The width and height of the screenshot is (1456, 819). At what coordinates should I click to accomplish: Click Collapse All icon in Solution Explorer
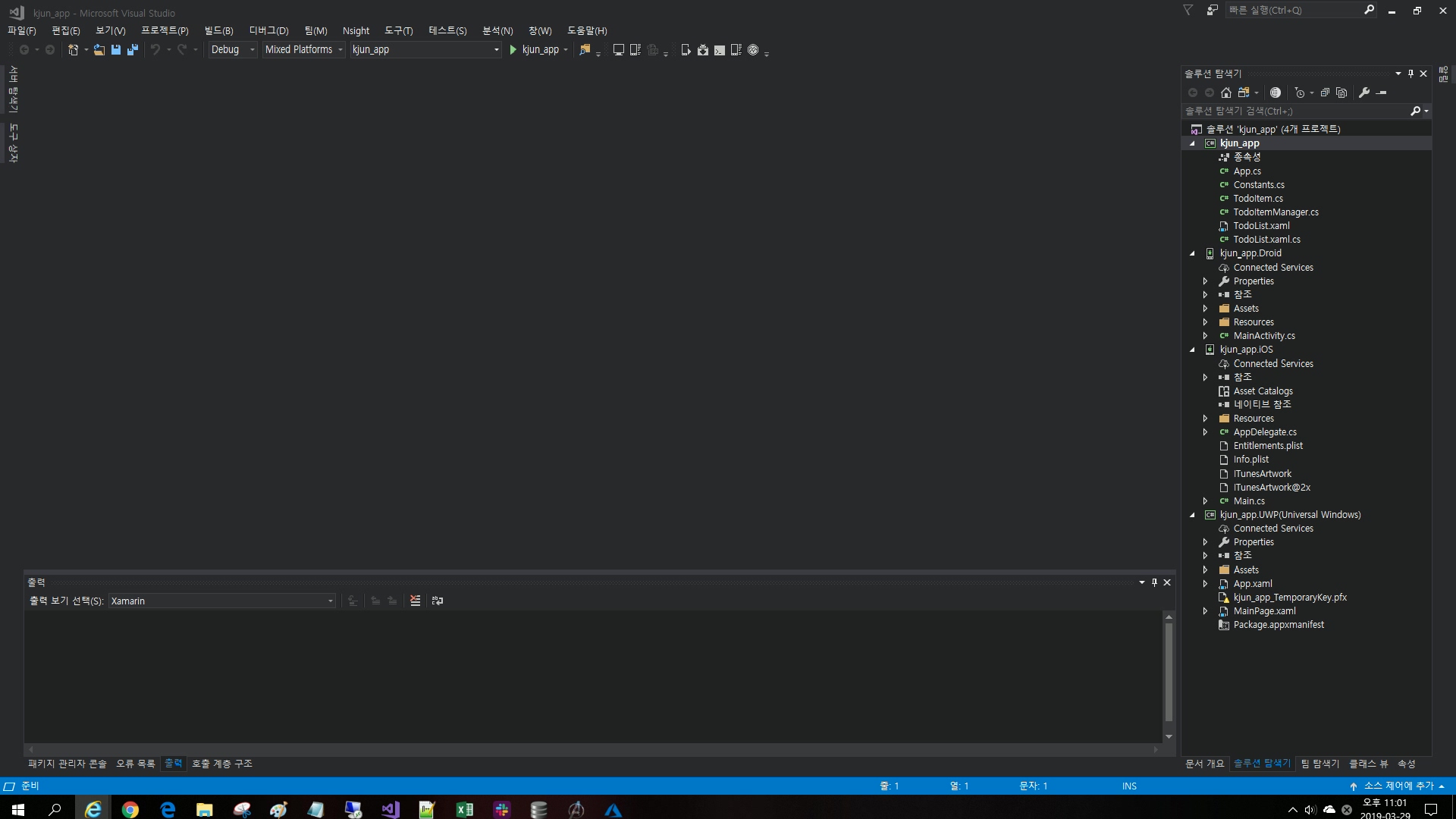pos(1325,93)
